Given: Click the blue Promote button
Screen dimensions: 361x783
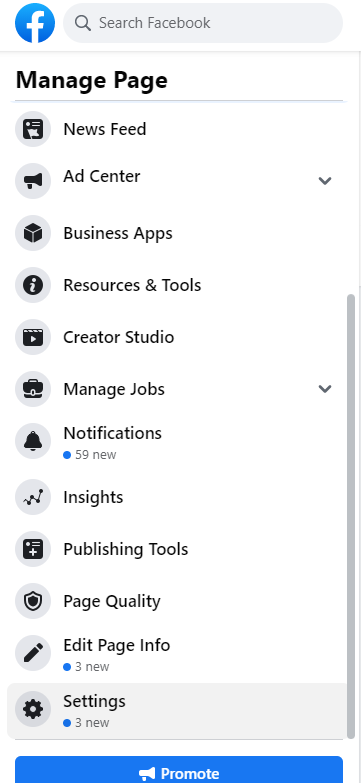Looking at the screenshot, I should click(179, 770).
